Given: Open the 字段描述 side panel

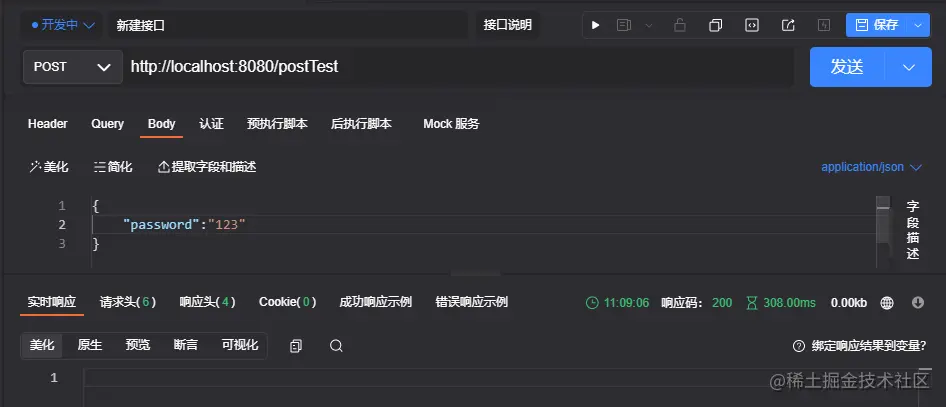Looking at the screenshot, I should pos(913,230).
